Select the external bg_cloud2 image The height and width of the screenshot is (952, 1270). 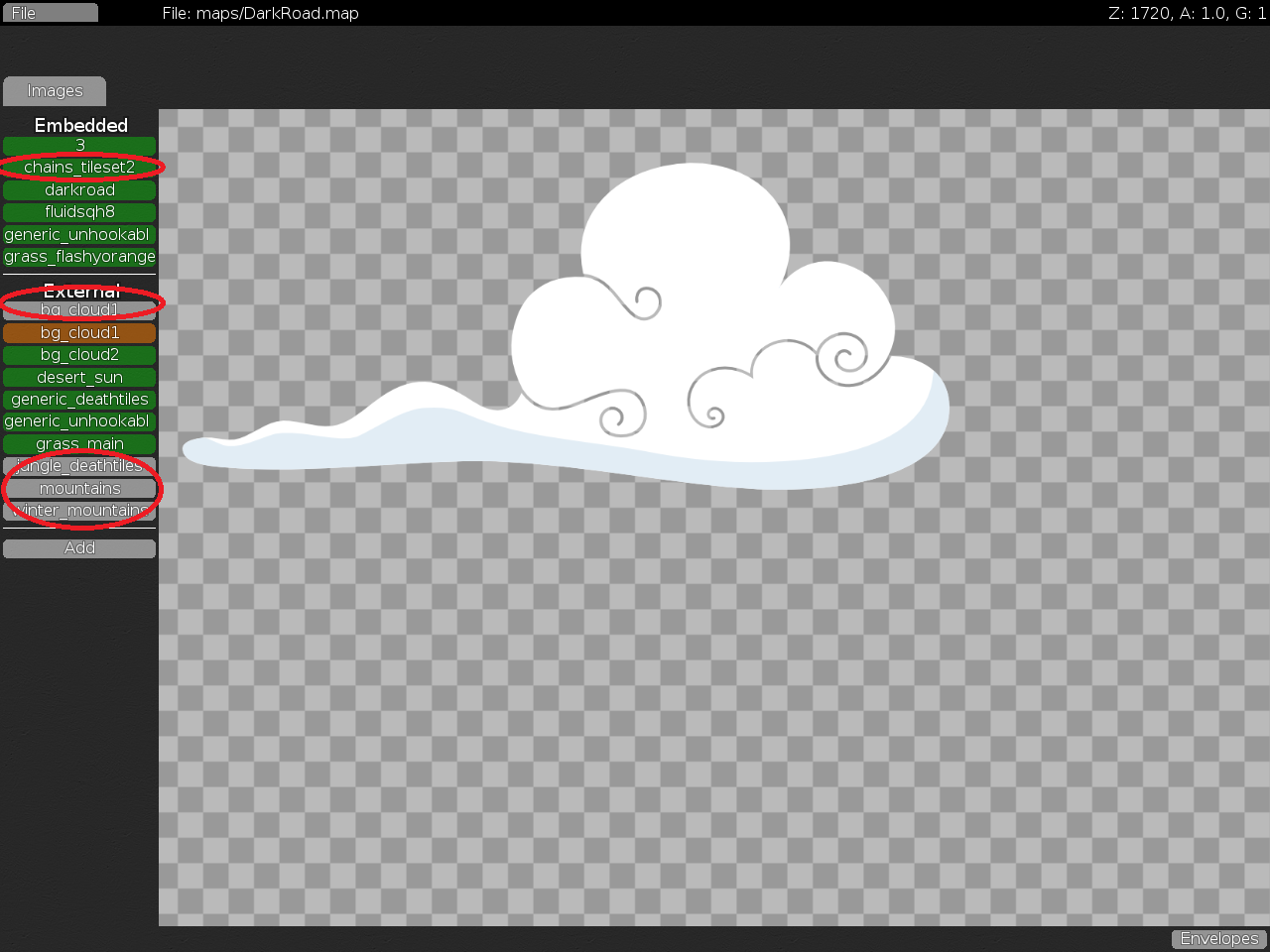pyautogui.click(x=79, y=354)
